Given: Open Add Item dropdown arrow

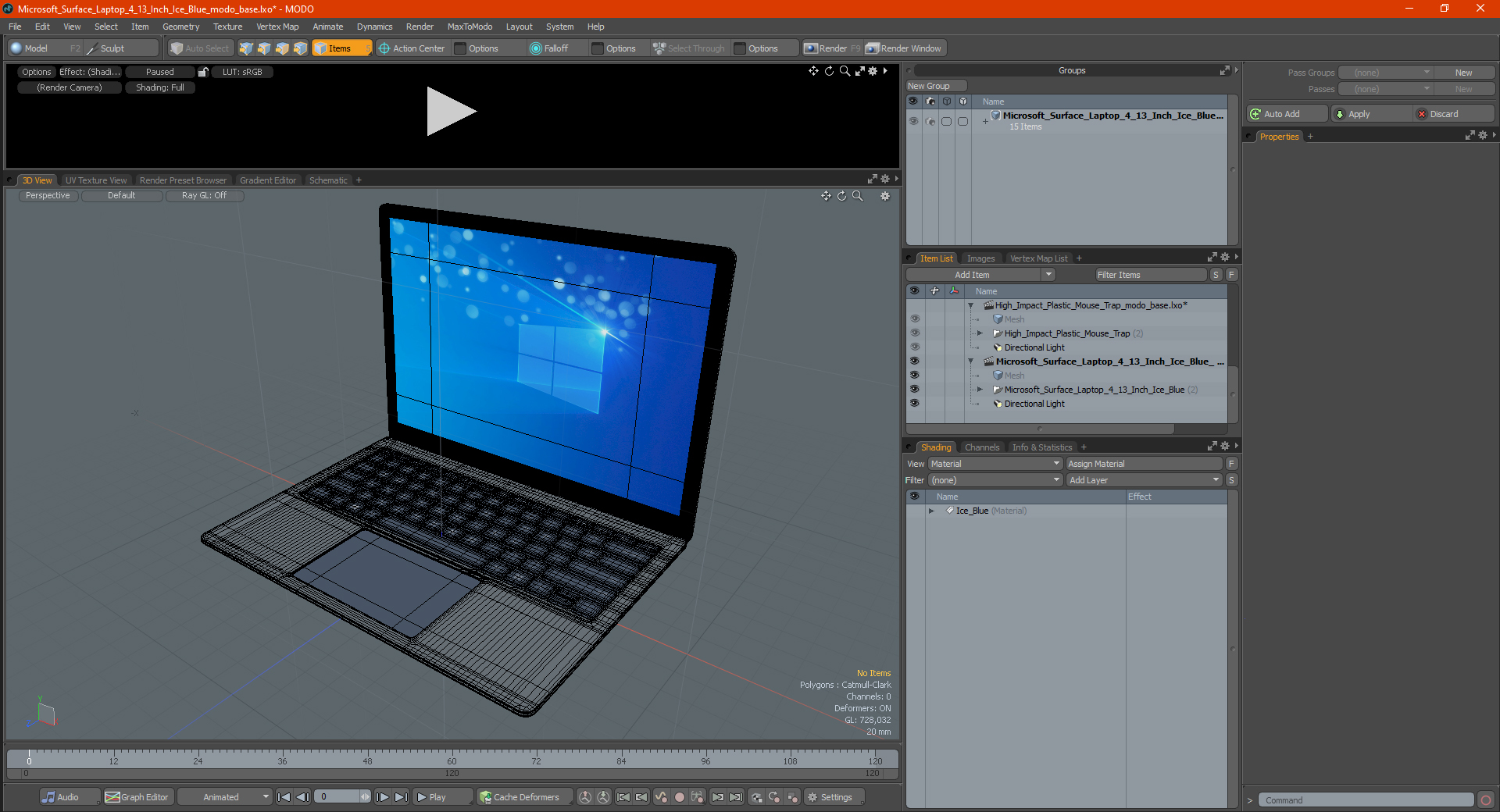Looking at the screenshot, I should [1048, 275].
